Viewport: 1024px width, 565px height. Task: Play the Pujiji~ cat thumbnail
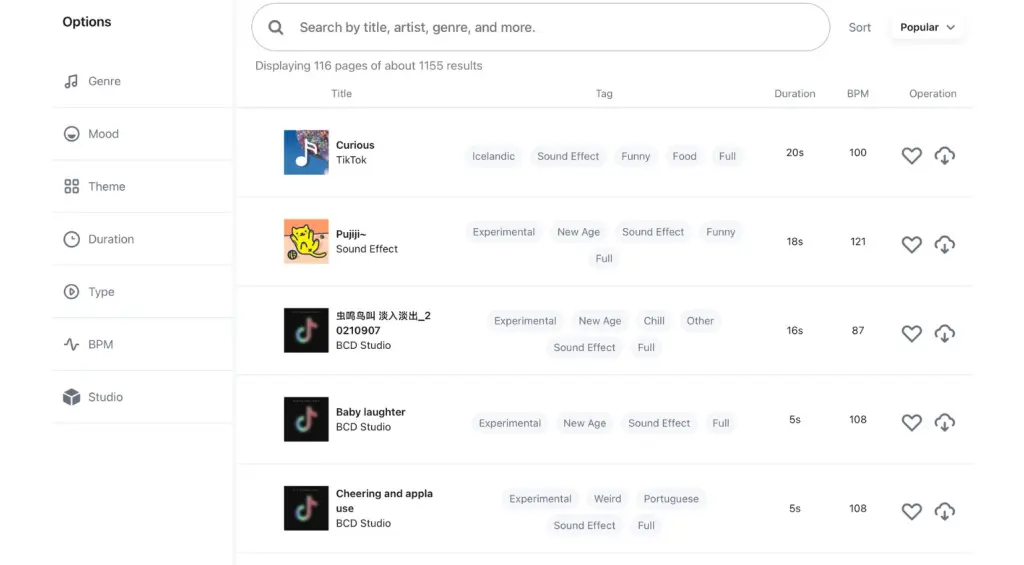(x=306, y=241)
